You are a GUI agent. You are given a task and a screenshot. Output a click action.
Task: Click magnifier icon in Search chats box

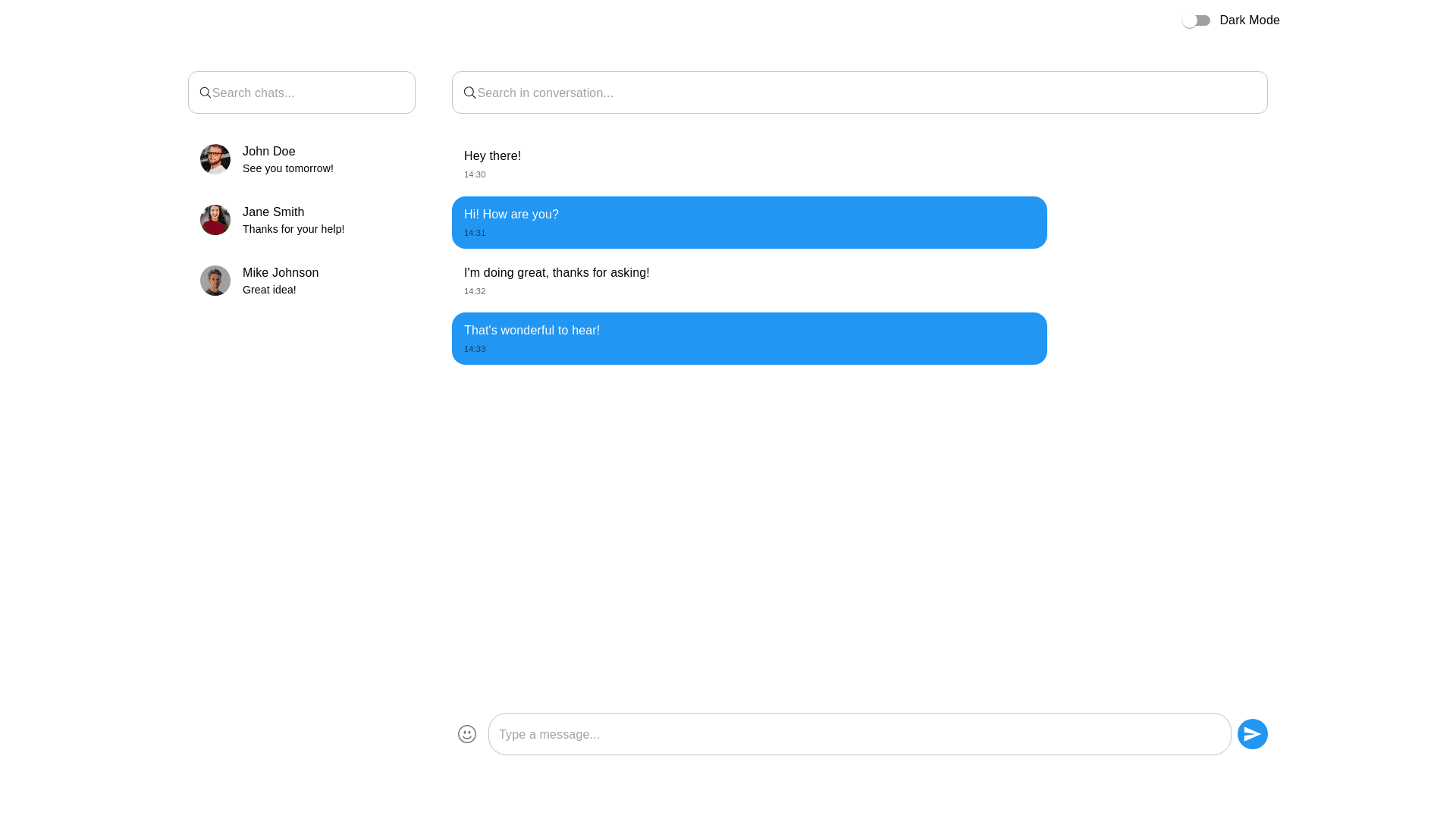(x=205, y=93)
